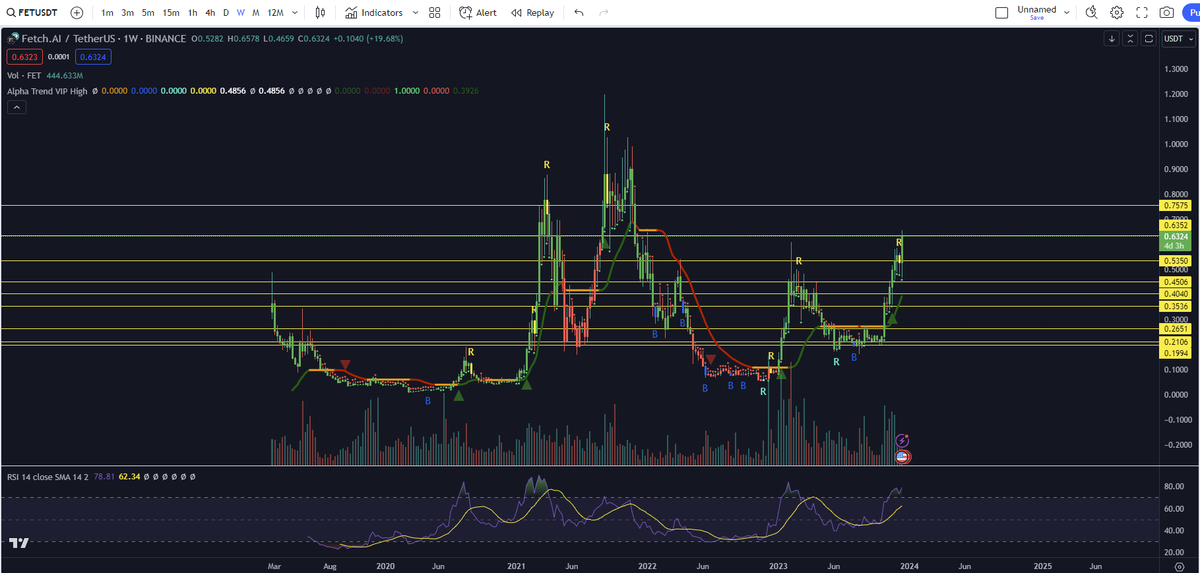1200x573 pixels.
Task: Click the Unnamed layout name
Action: point(1036,9)
